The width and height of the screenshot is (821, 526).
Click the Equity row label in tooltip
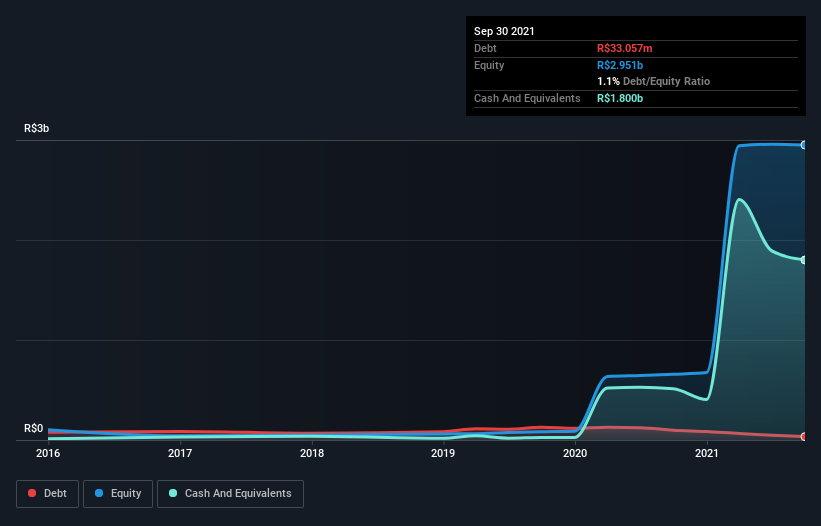[489, 65]
